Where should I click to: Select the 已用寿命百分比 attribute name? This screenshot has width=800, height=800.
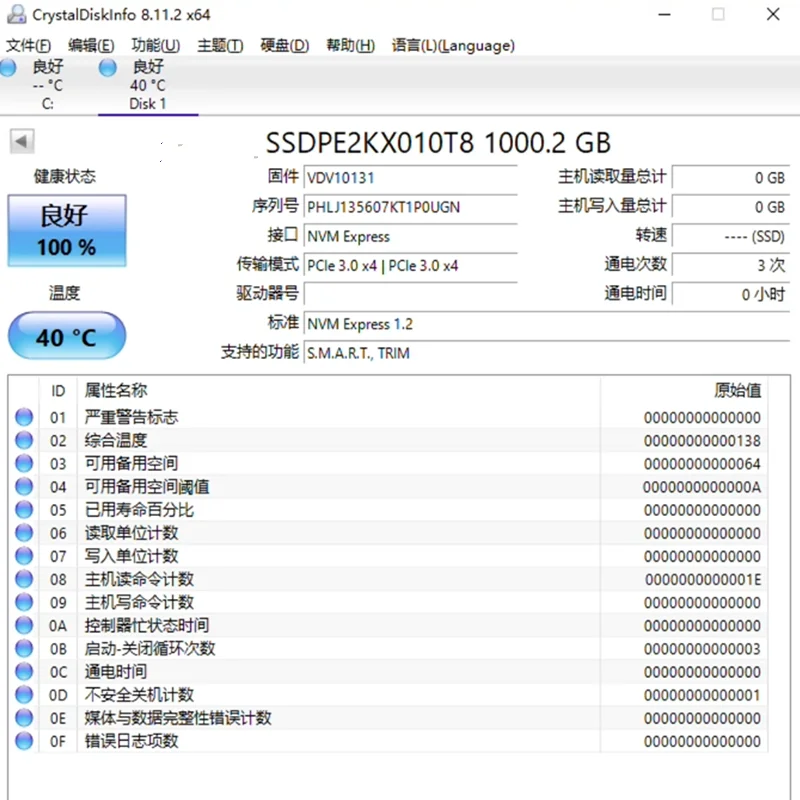point(139,509)
